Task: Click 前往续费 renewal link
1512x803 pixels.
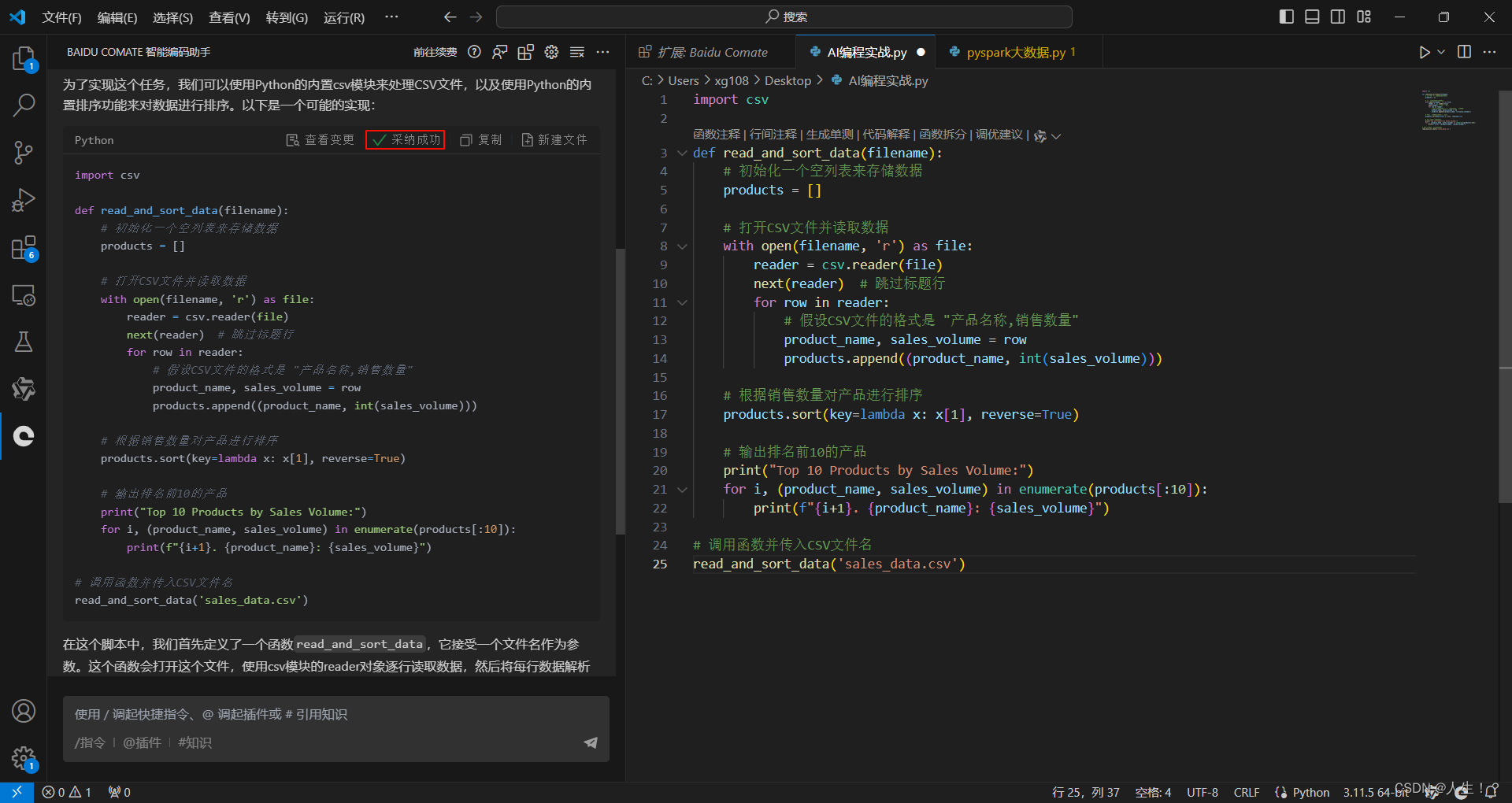Action: coord(435,52)
